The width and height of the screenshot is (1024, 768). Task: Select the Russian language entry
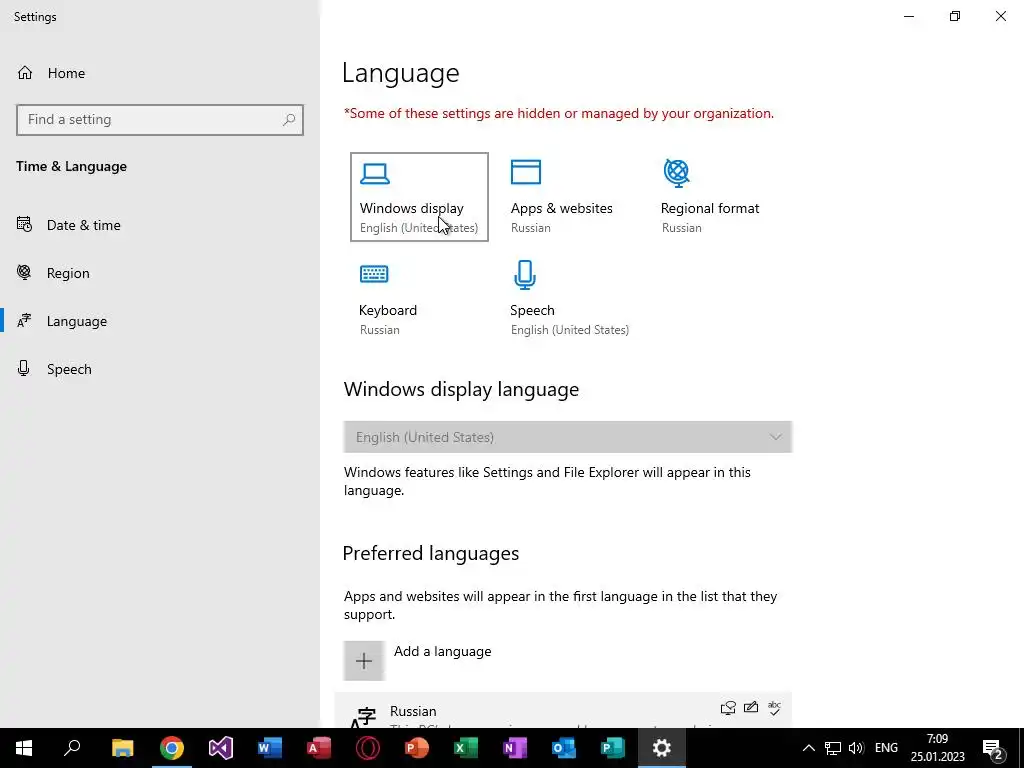(563, 711)
